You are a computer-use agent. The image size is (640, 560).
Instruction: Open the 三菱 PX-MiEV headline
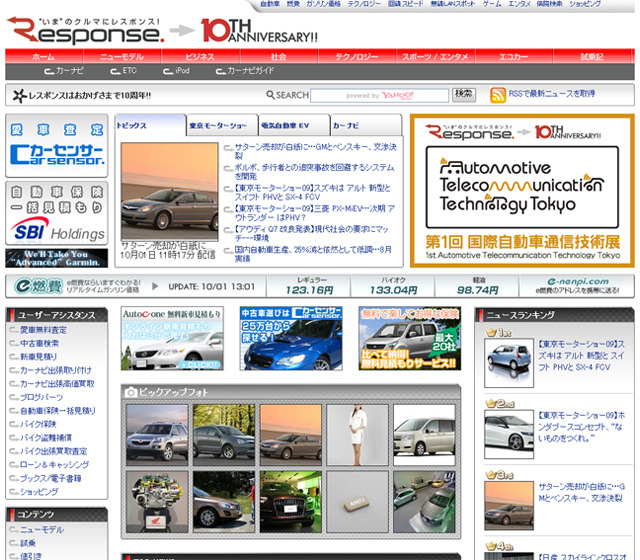(x=315, y=213)
